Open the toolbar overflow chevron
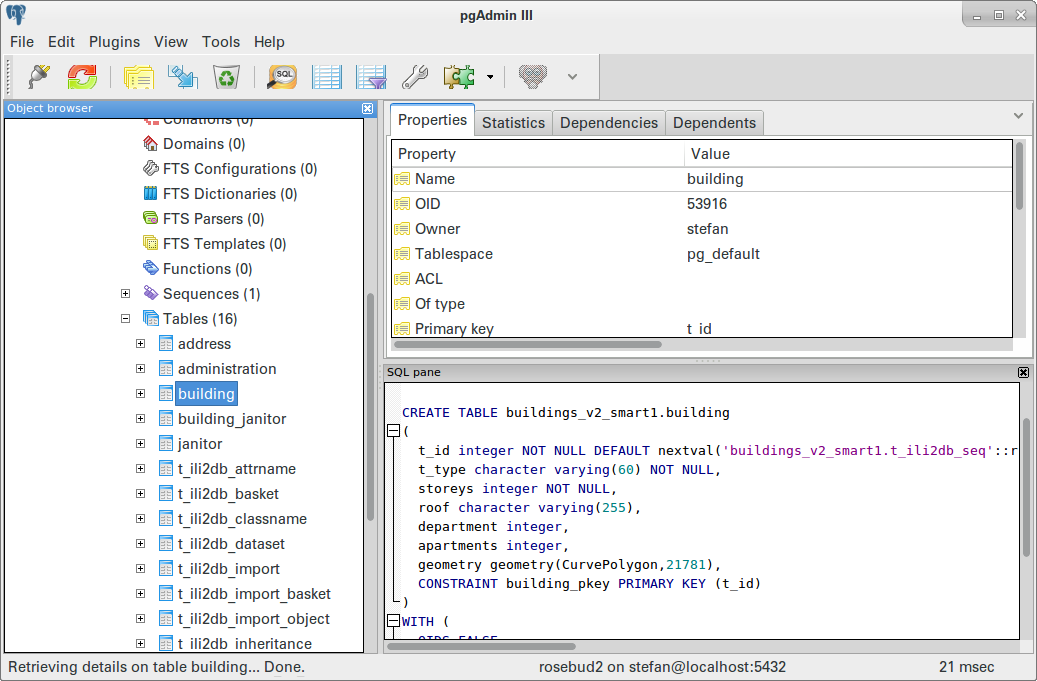The height and width of the screenshot is (681, 1037). (573, 77)
